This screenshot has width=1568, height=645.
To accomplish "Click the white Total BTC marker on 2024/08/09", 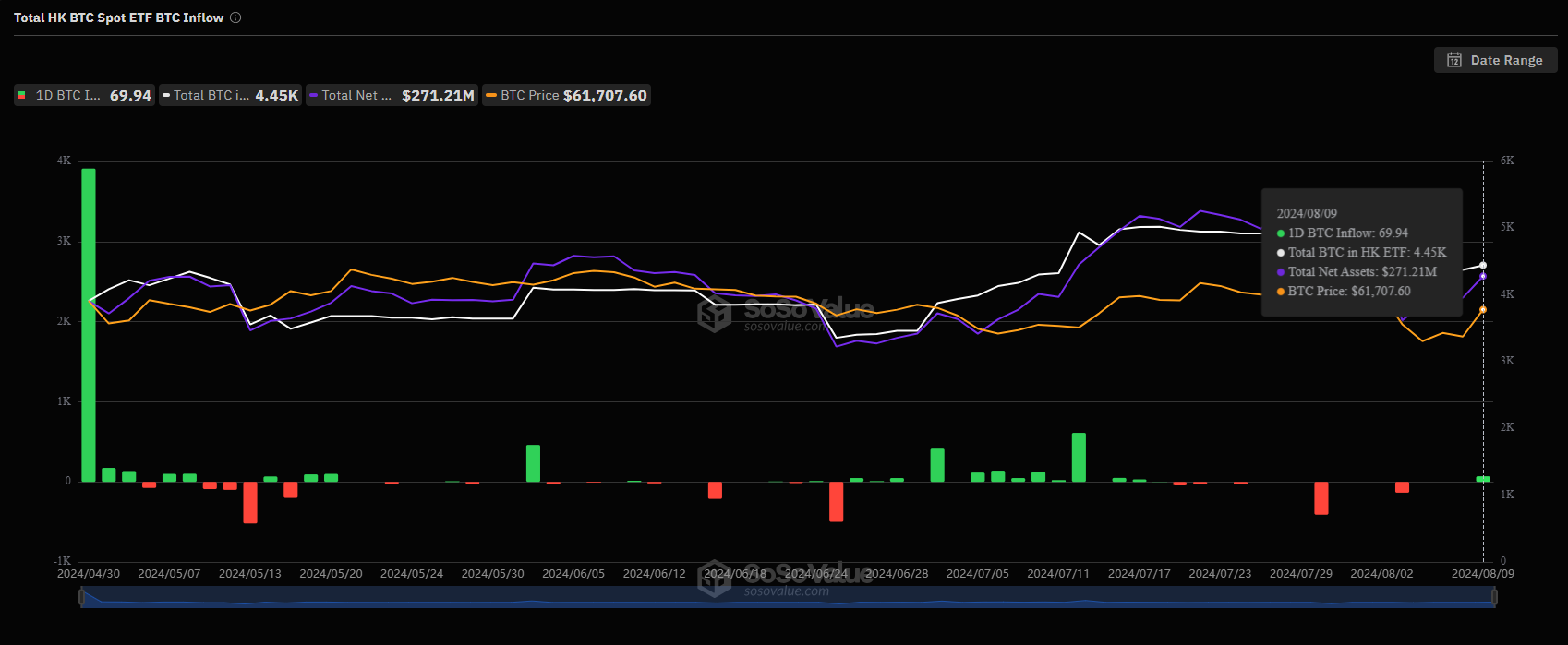I will [x=1483, y=266].
